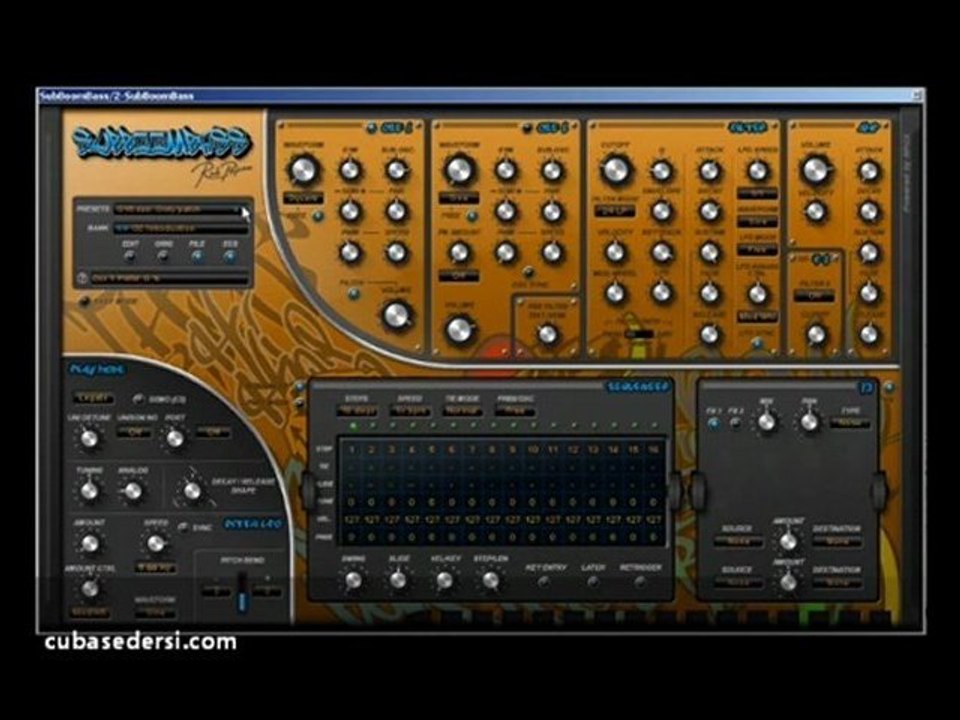960x720 pixels.
Task: Click the FILE preset button
Action: (197, 257)
